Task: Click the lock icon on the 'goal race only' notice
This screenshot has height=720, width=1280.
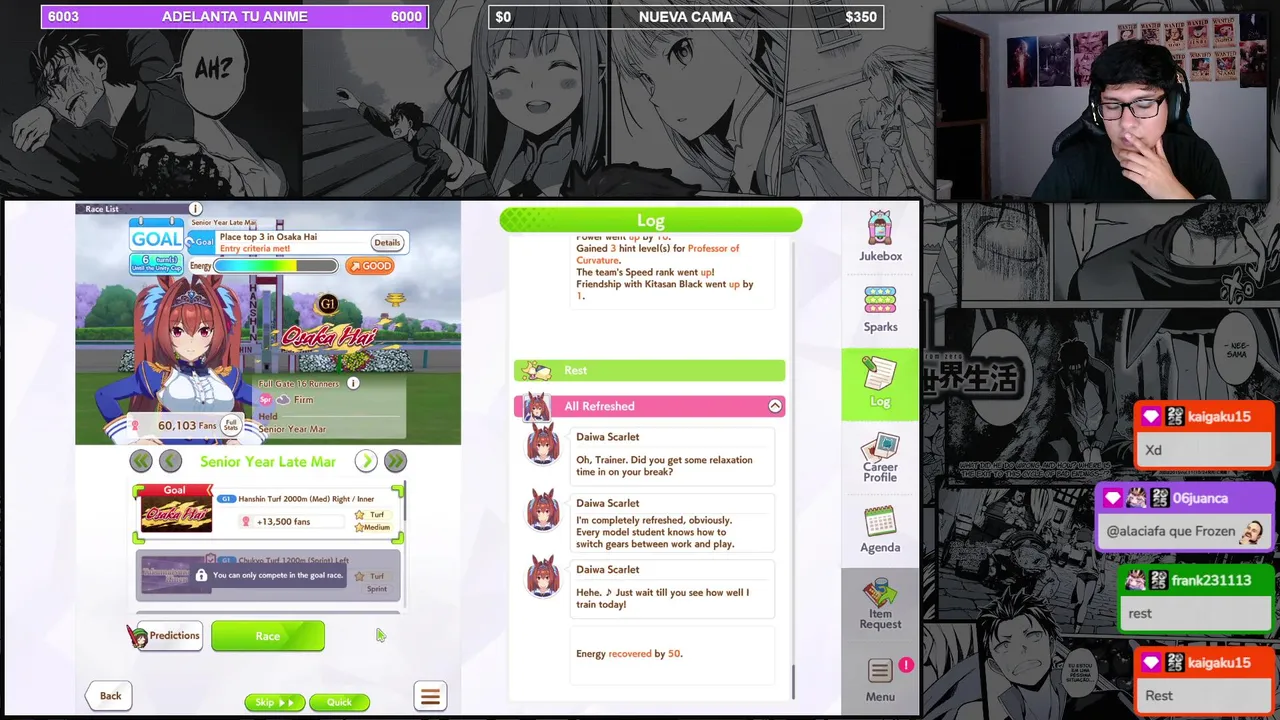Action: click(201, 575)
